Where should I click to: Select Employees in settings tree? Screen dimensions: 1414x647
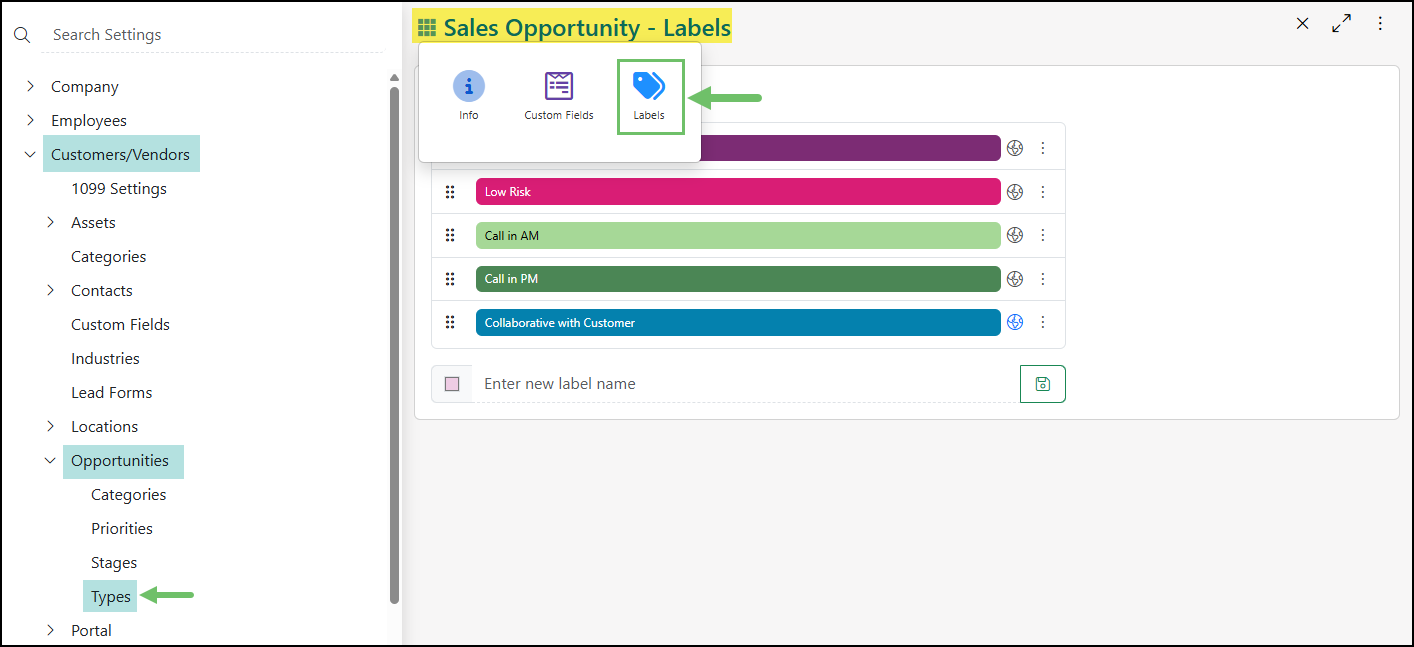pyautogui.click(x=89, y=121)
